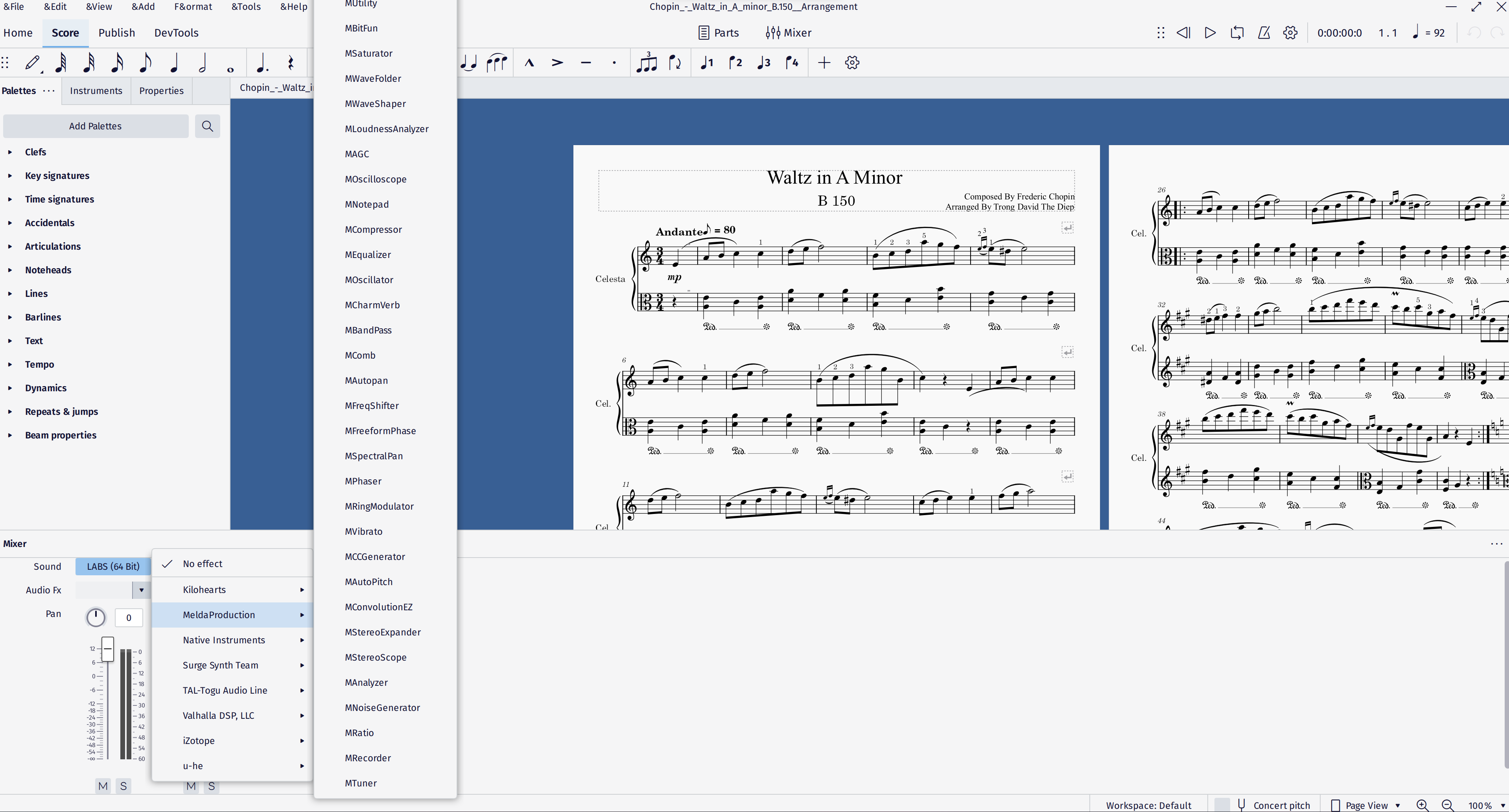Click the metronome icon
Viewport: 1509px width, 812px height.
pyautogui.click(x=1264, y=33)
